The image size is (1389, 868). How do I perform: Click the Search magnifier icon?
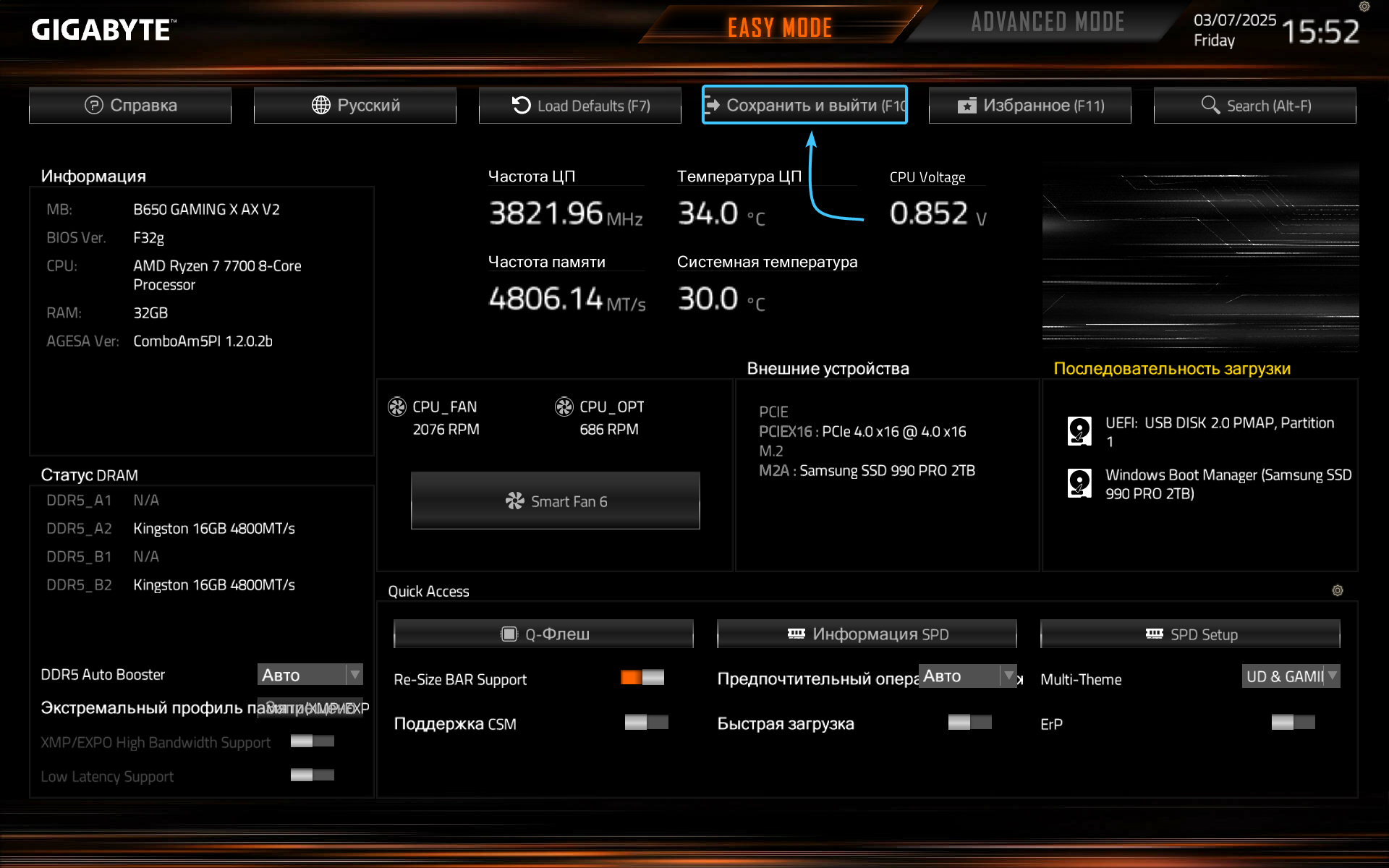(1210, 106)
